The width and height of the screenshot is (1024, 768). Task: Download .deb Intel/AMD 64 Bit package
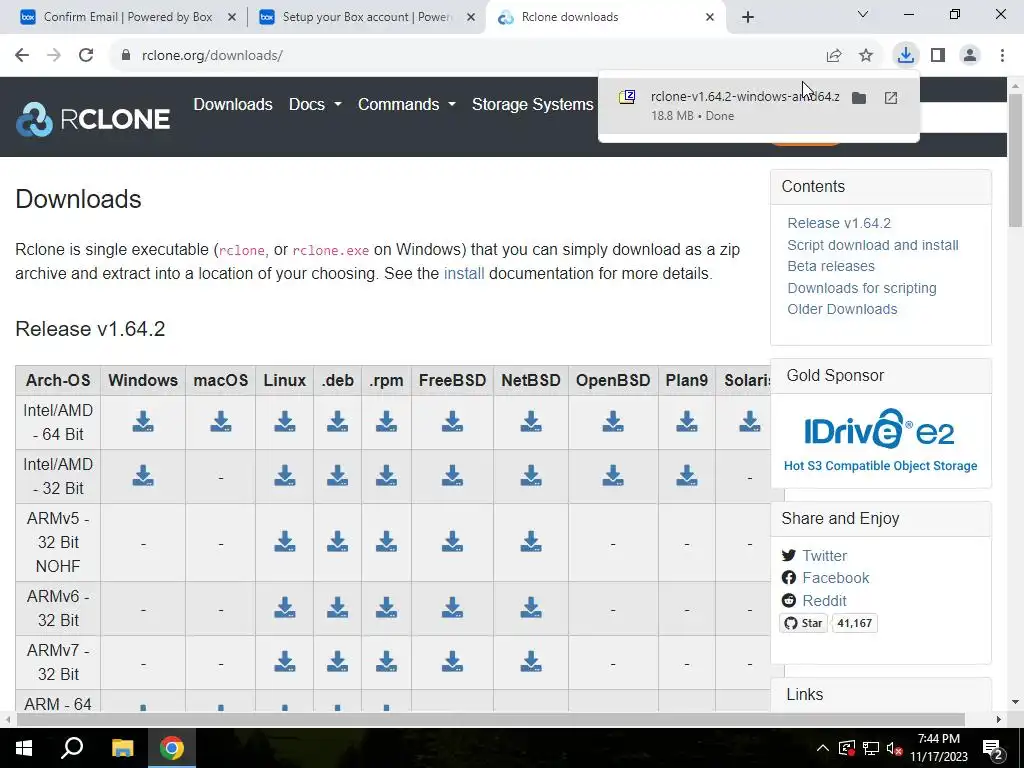tap(338, 422)
